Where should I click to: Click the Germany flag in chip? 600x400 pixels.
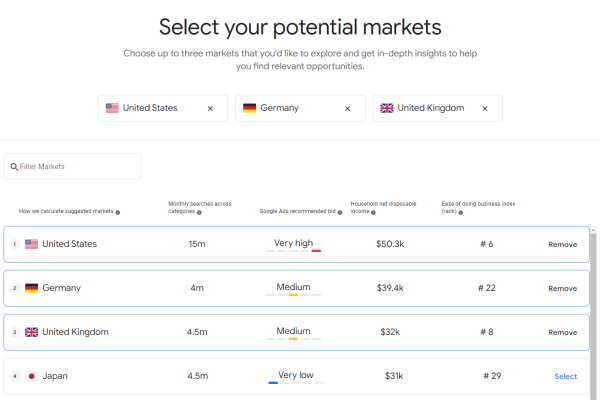(x=249, y=108)
